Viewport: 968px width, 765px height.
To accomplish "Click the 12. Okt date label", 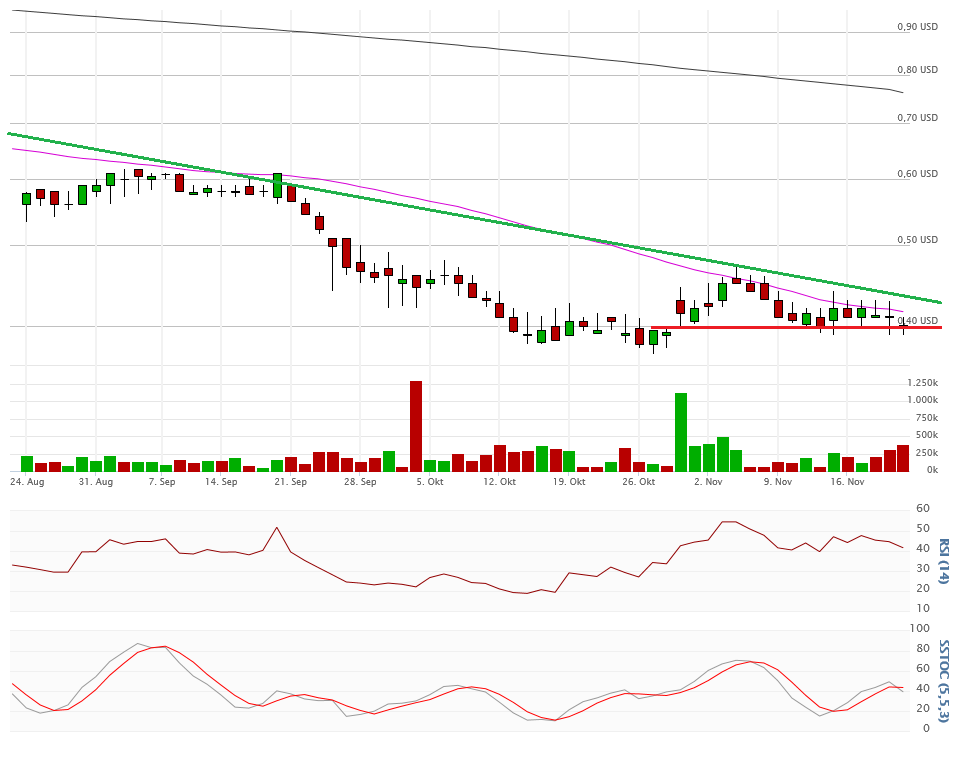I will (499, 482).
